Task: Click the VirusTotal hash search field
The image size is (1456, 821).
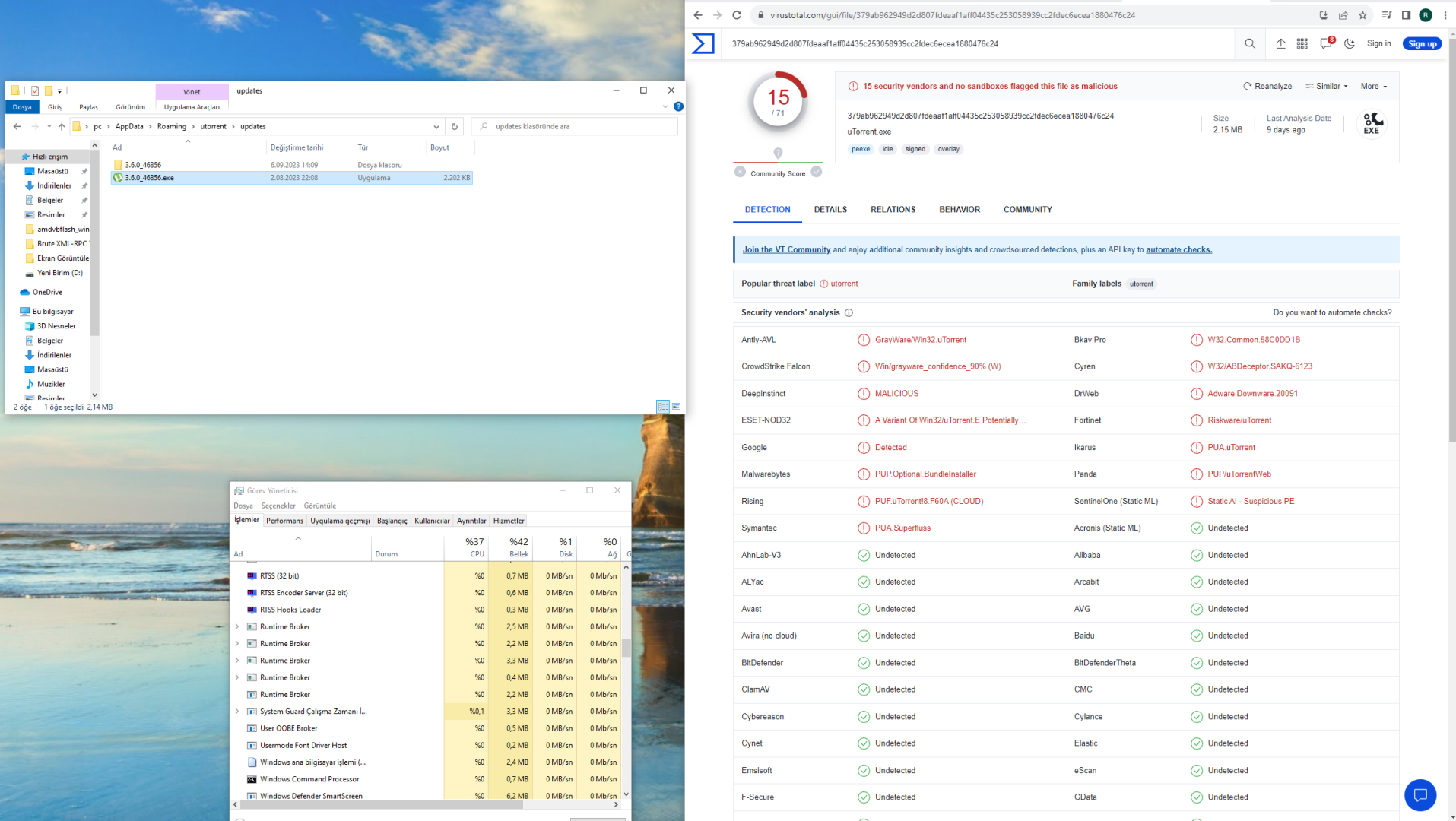Action: click(977, 43)
